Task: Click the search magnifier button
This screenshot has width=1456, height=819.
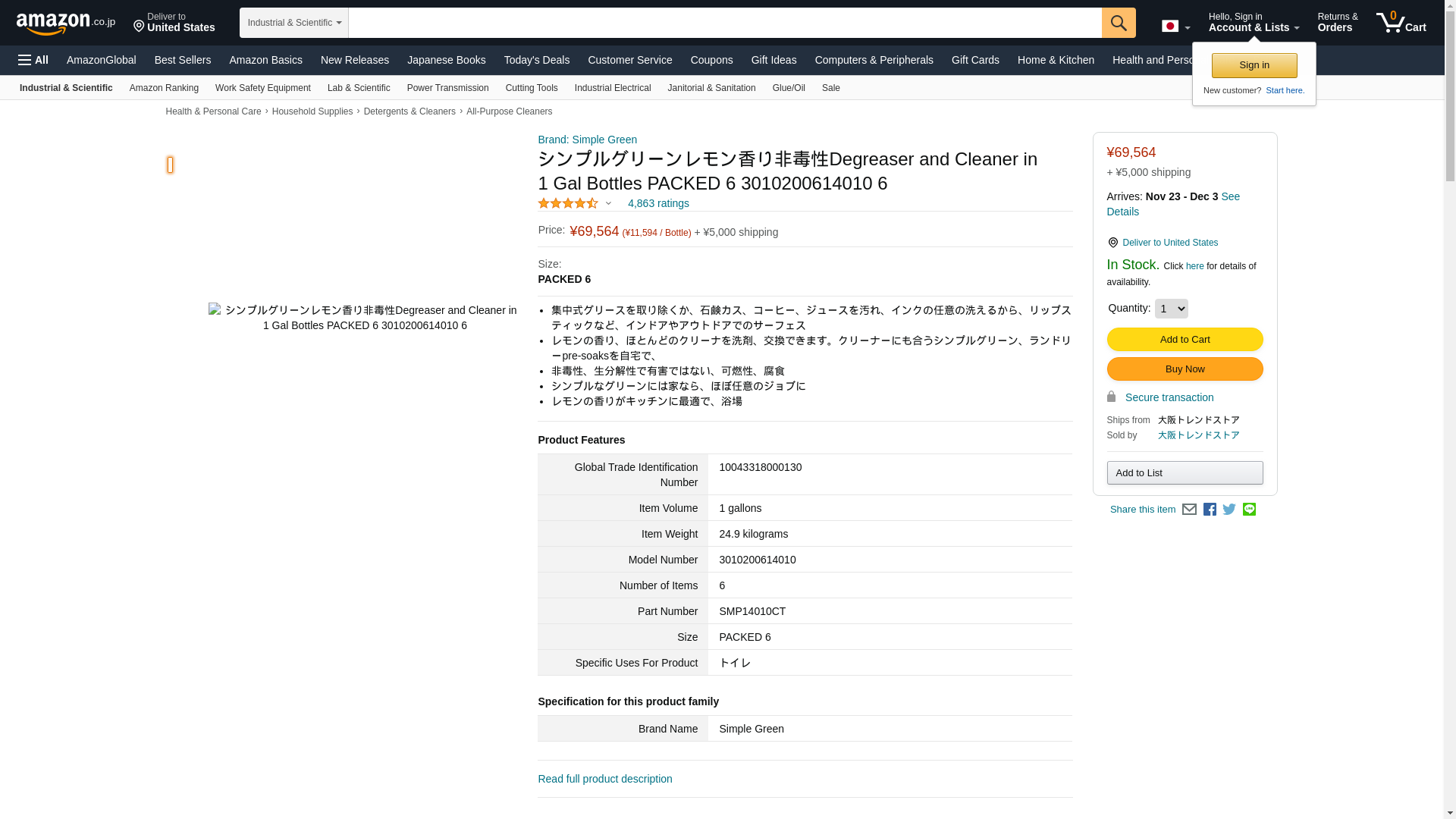Action: coord(1118,23)
